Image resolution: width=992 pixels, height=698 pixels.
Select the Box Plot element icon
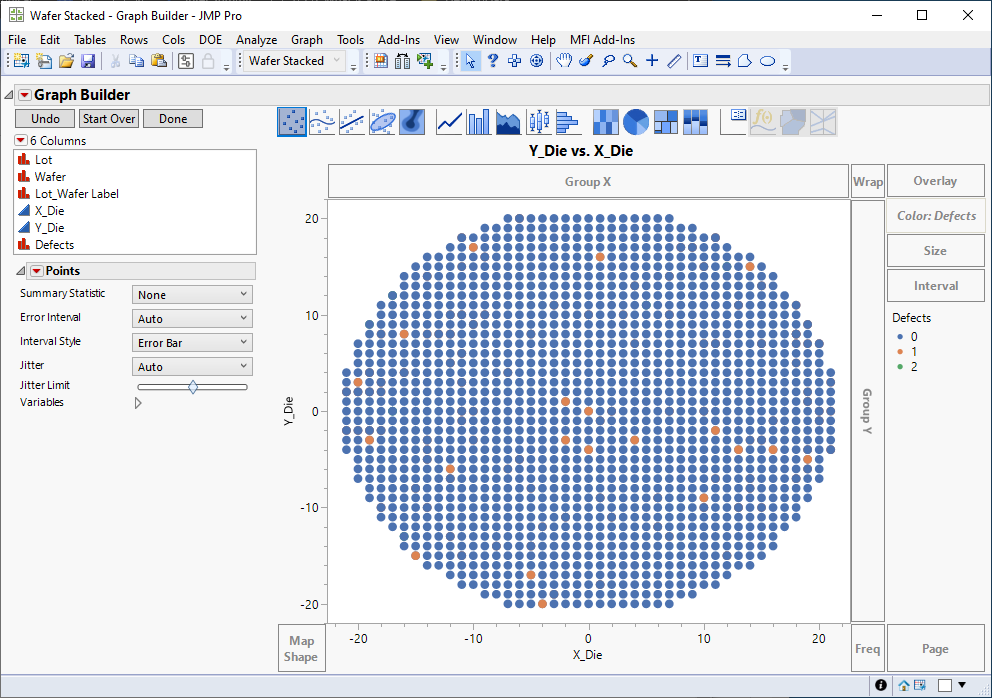point(538,122)
